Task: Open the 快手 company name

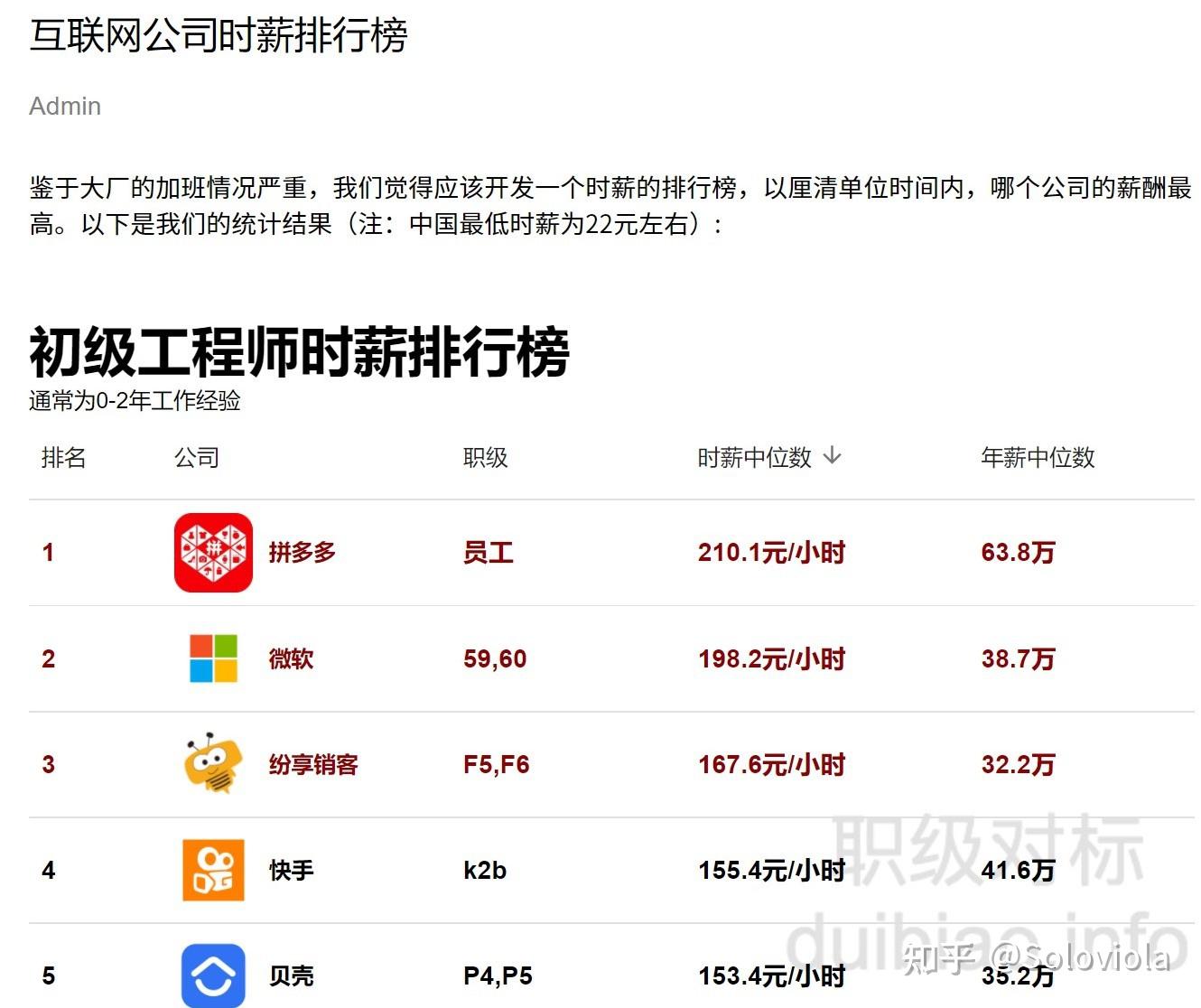Action: point(291,871)
